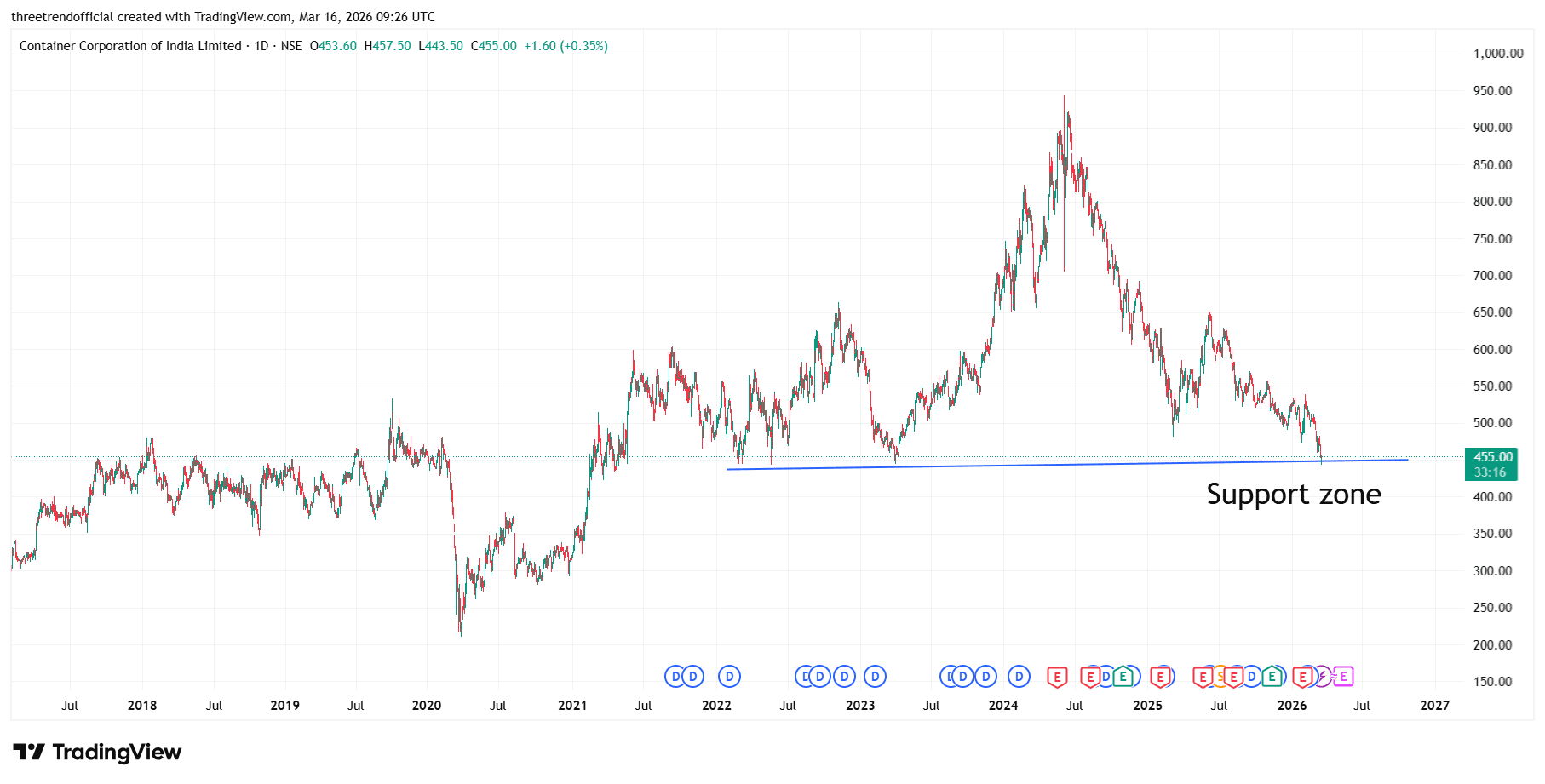
Task: Click the 200.00 price axis label
Action: click(x=1493, y=645)
